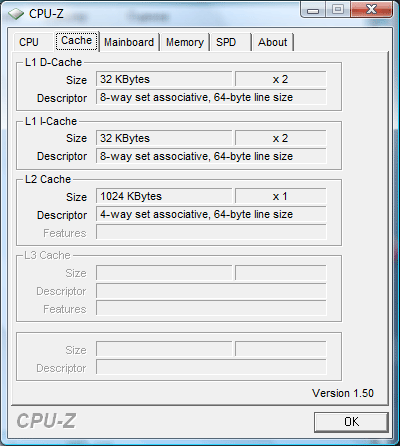The height and width of the screenshot is (446, 400).
Task: Click the L2 Cache group label
Action: 48,179
